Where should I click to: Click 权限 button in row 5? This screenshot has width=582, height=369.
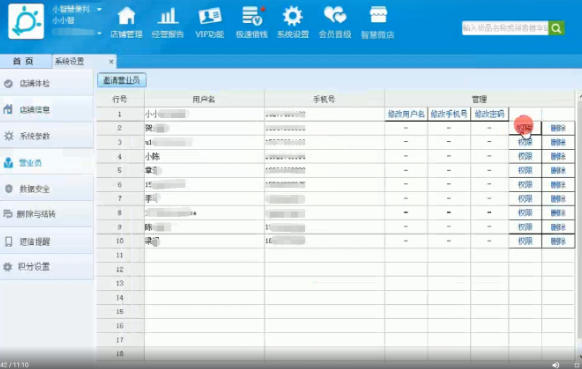pyautogui.click(x=525, y=170)
